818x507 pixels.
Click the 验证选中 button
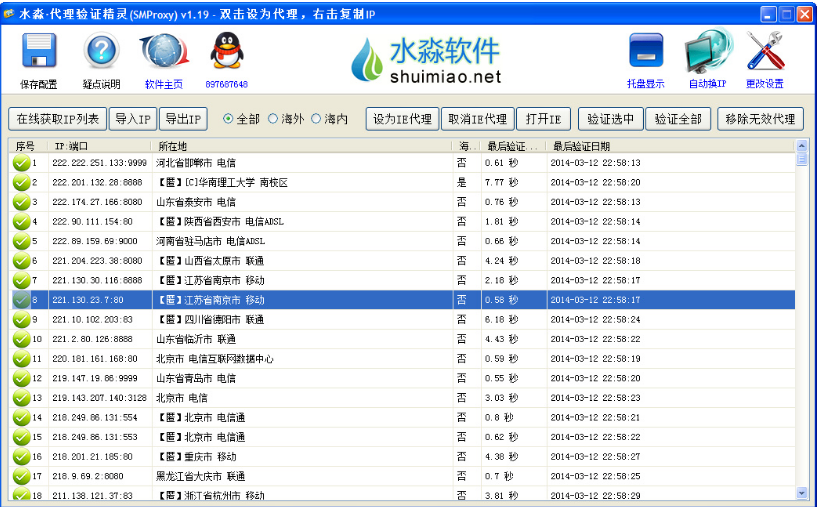pos(611,119)
